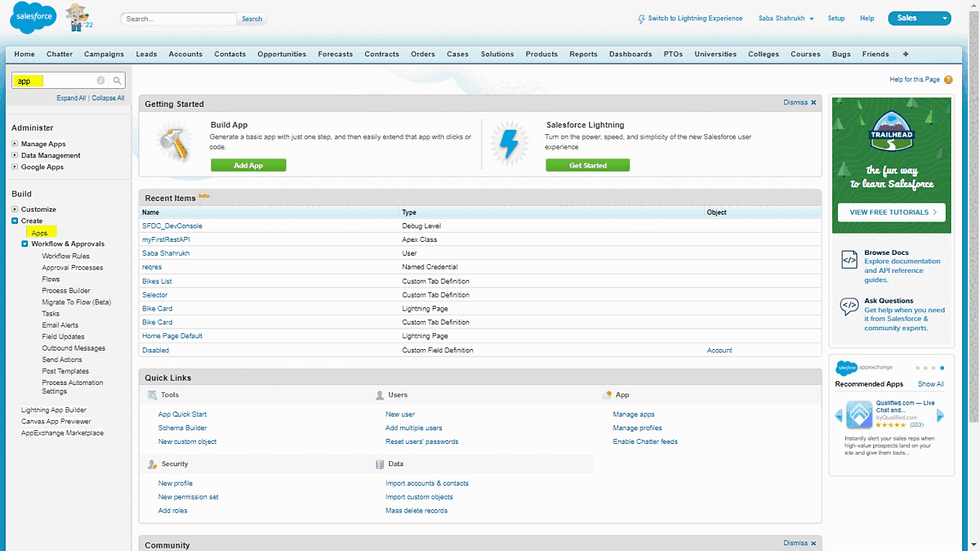Screen dimensions: 980x551
Task: Click the Salesforce Lightning bolt badge icon
Action: 509,143
